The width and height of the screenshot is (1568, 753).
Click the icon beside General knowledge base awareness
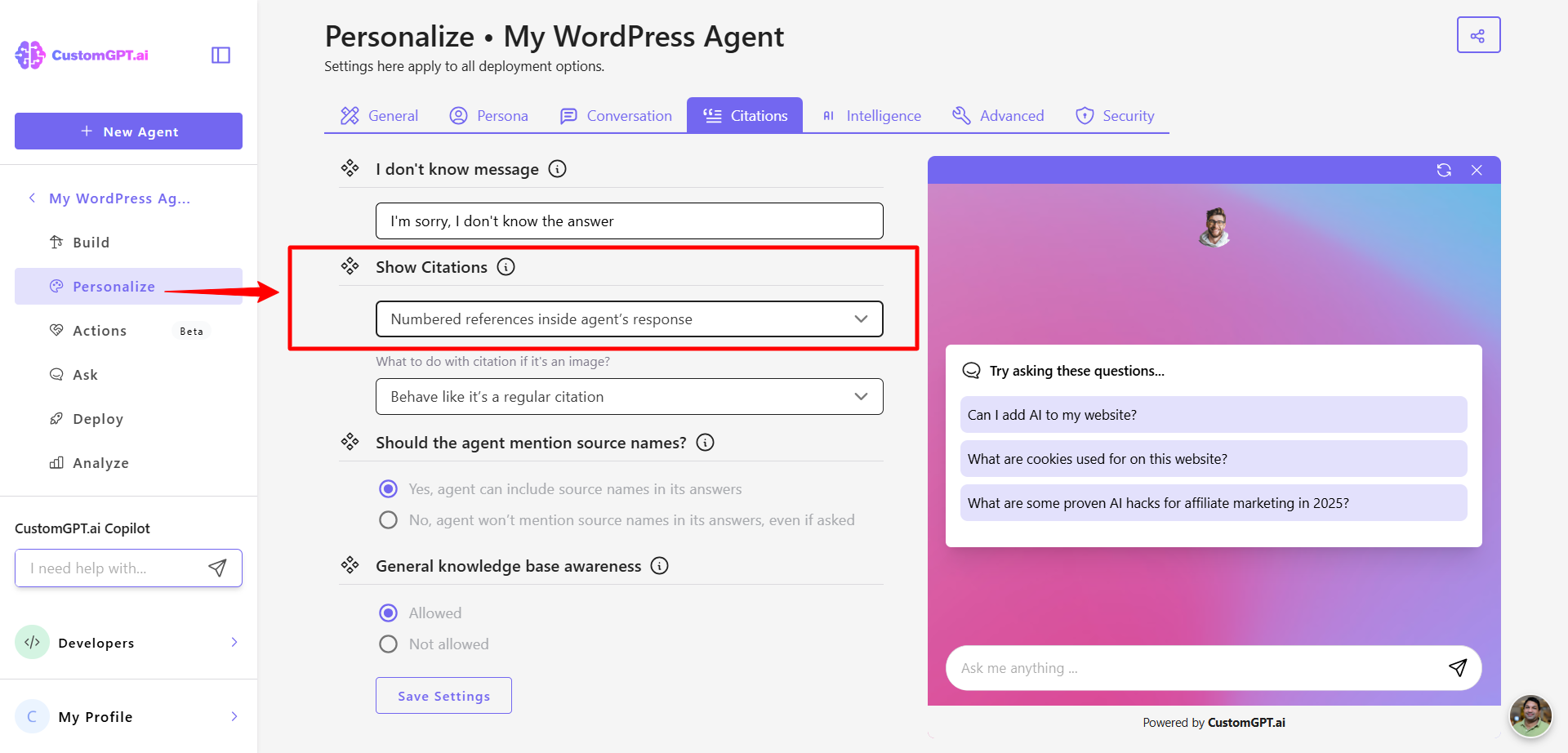click(350, 565)
